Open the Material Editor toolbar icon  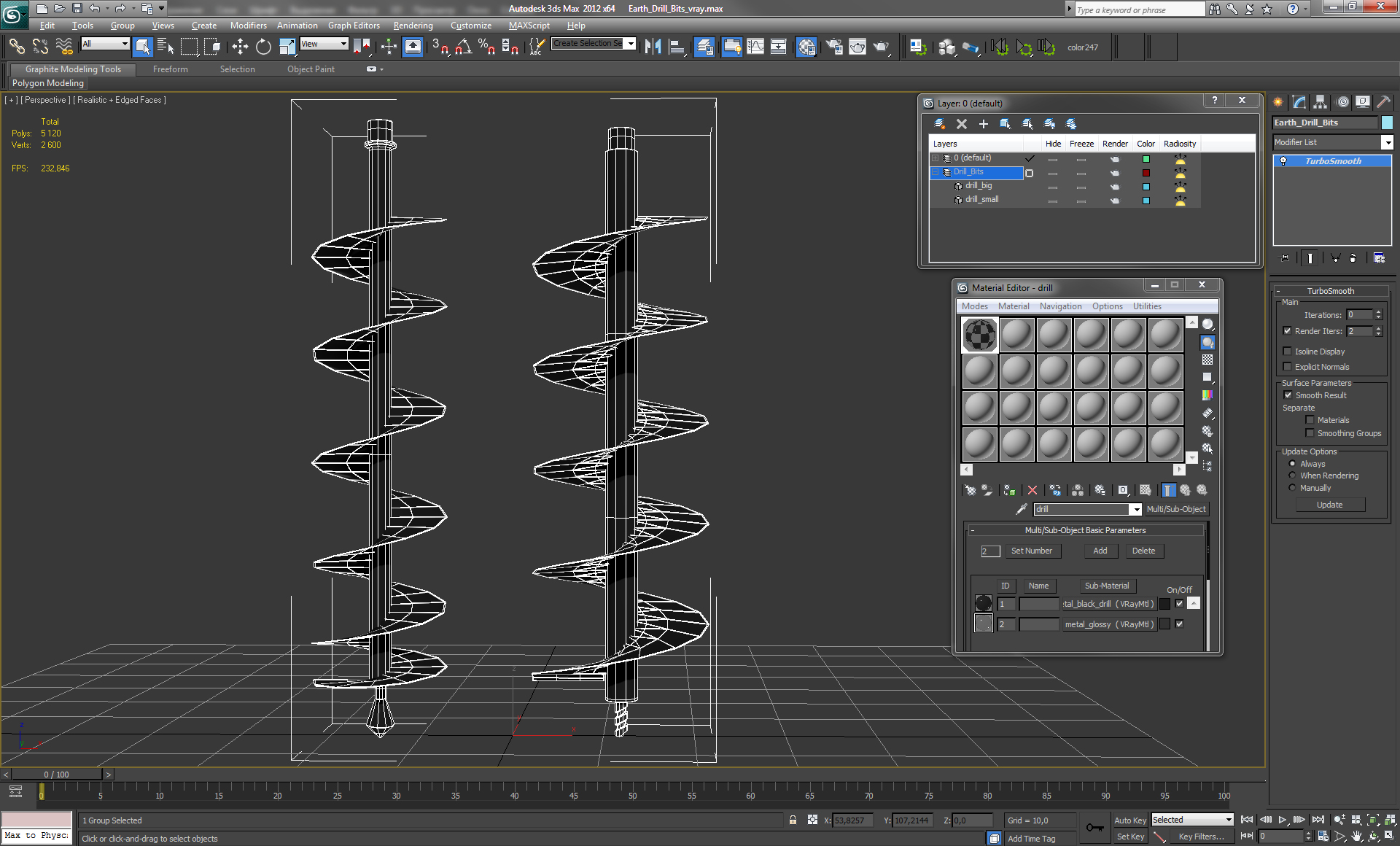(806, 47)
